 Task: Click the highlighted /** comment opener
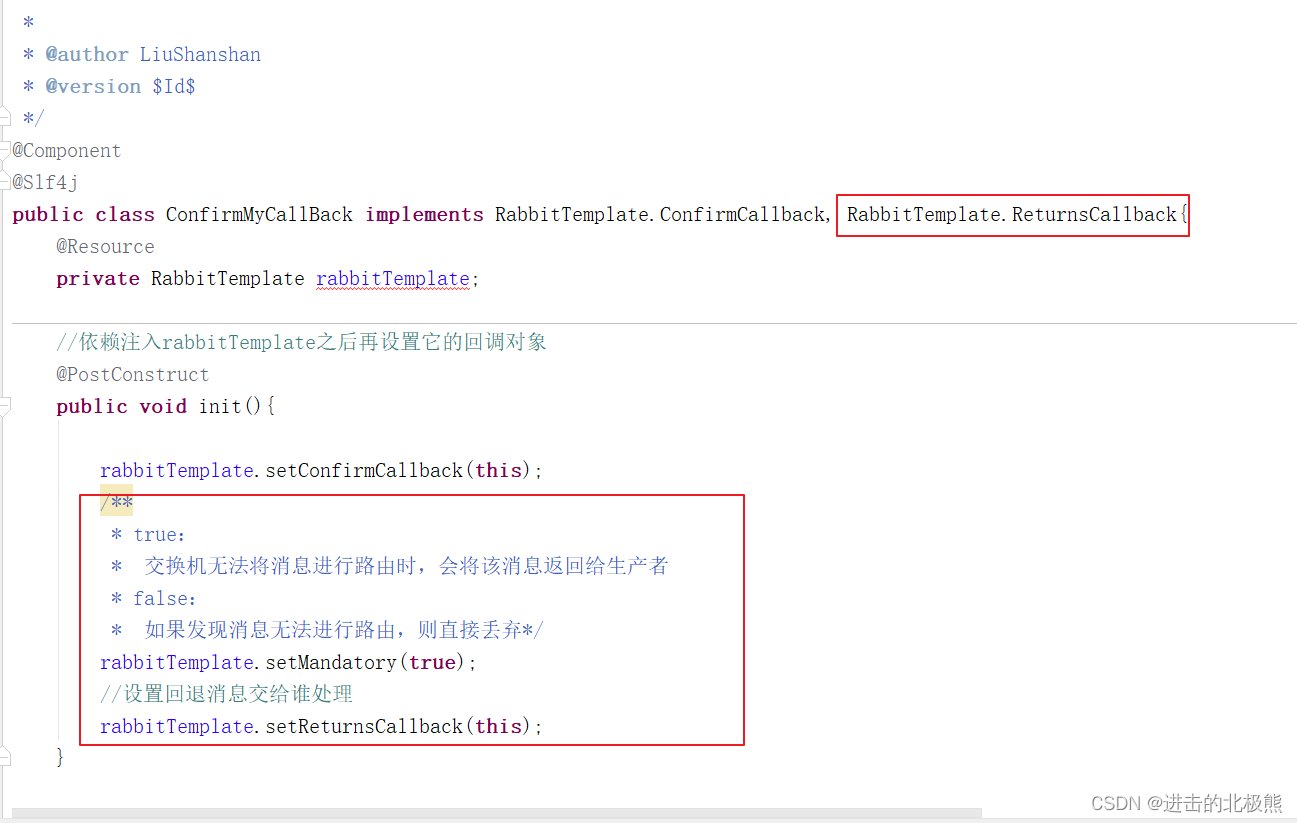coord(116,502)
